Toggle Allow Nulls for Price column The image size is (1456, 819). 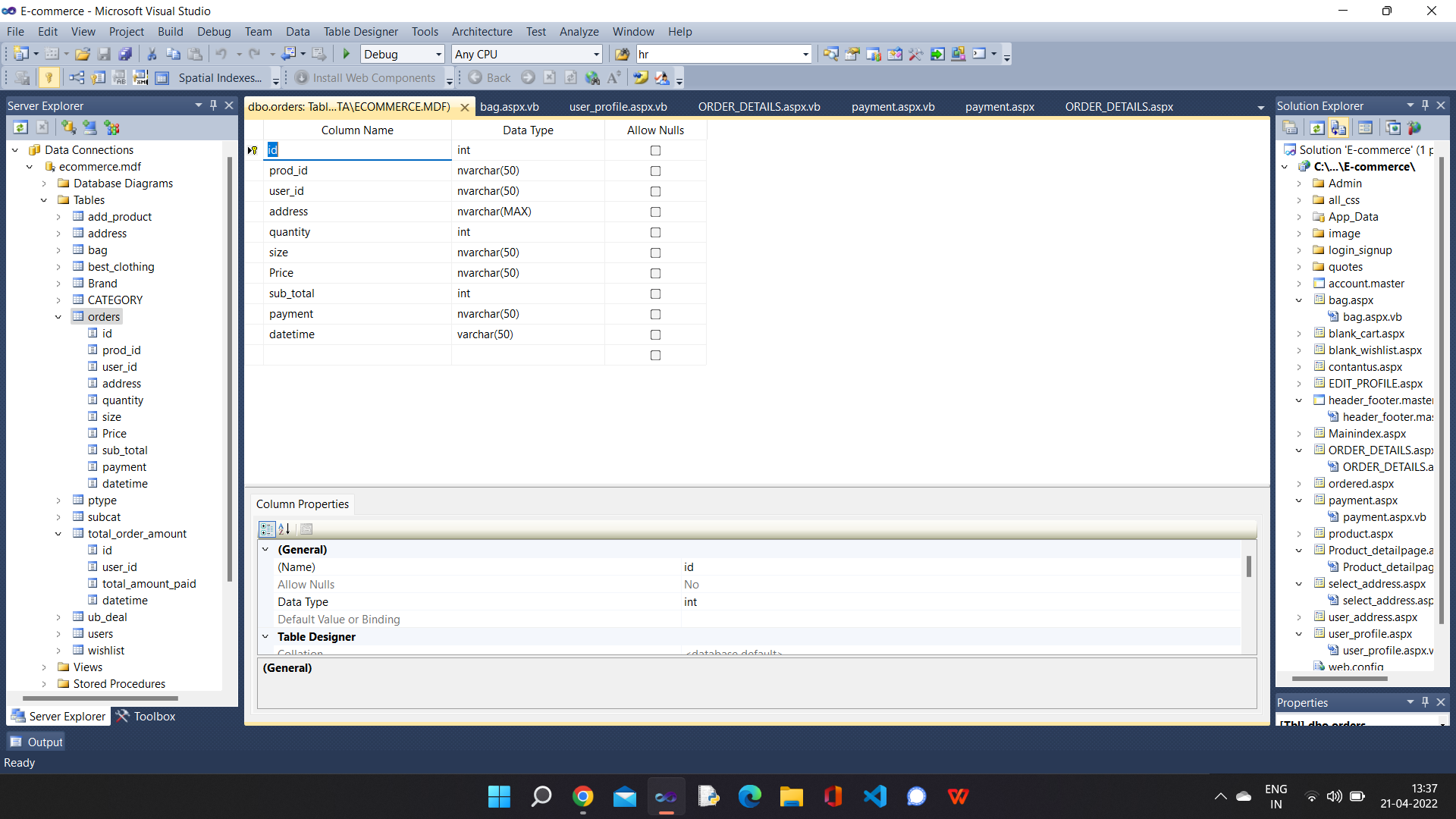click(655, 273)
